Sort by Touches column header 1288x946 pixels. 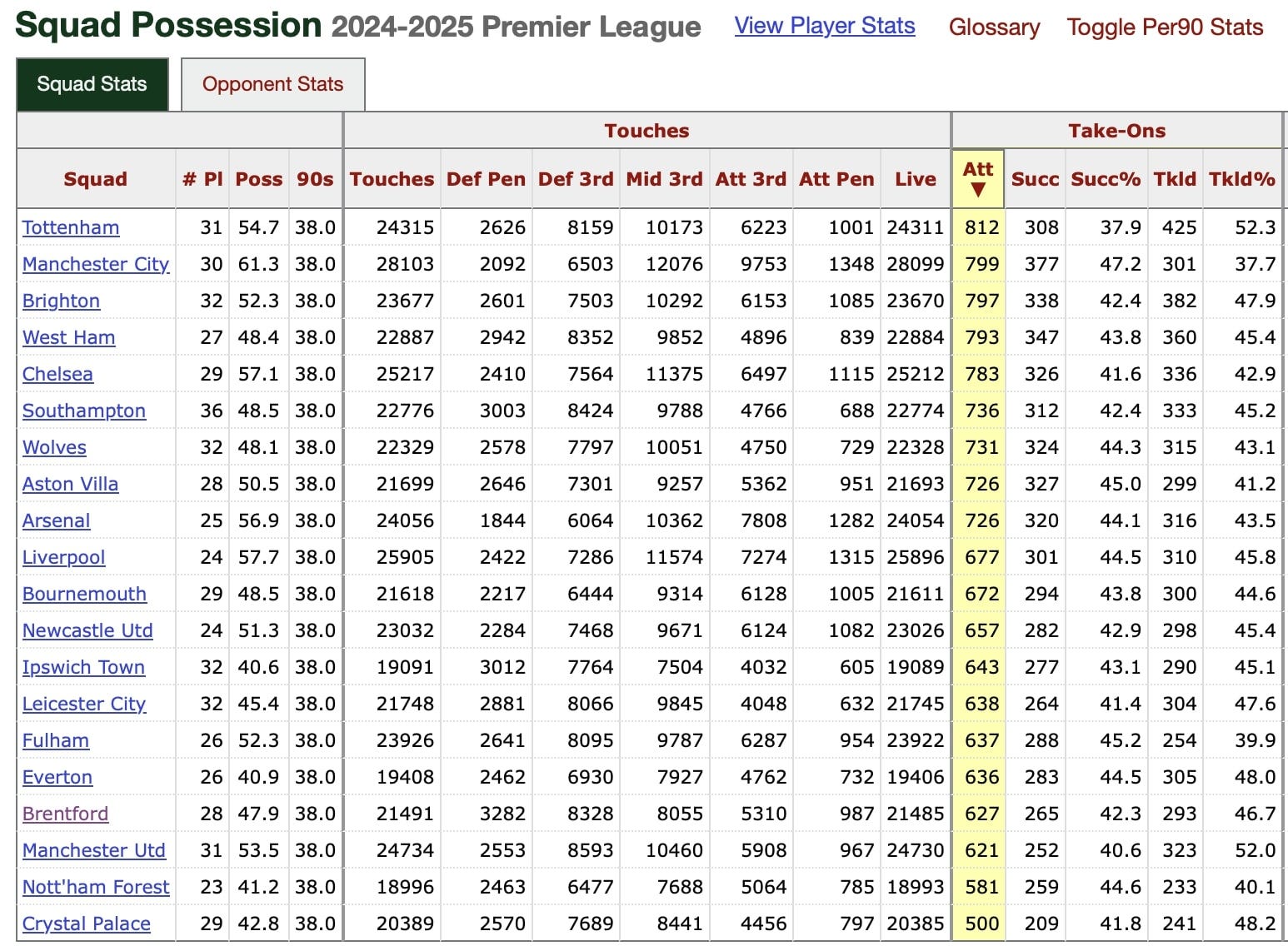click(392, 179)
